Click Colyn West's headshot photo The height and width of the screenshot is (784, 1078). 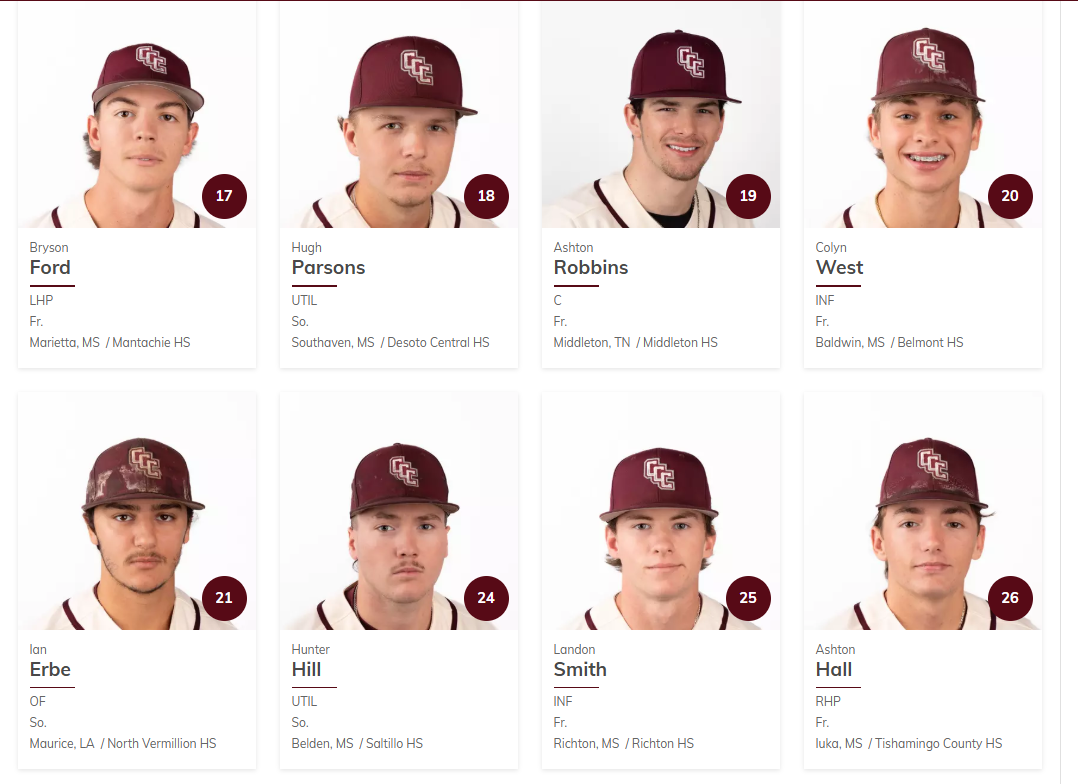point(922,118)
